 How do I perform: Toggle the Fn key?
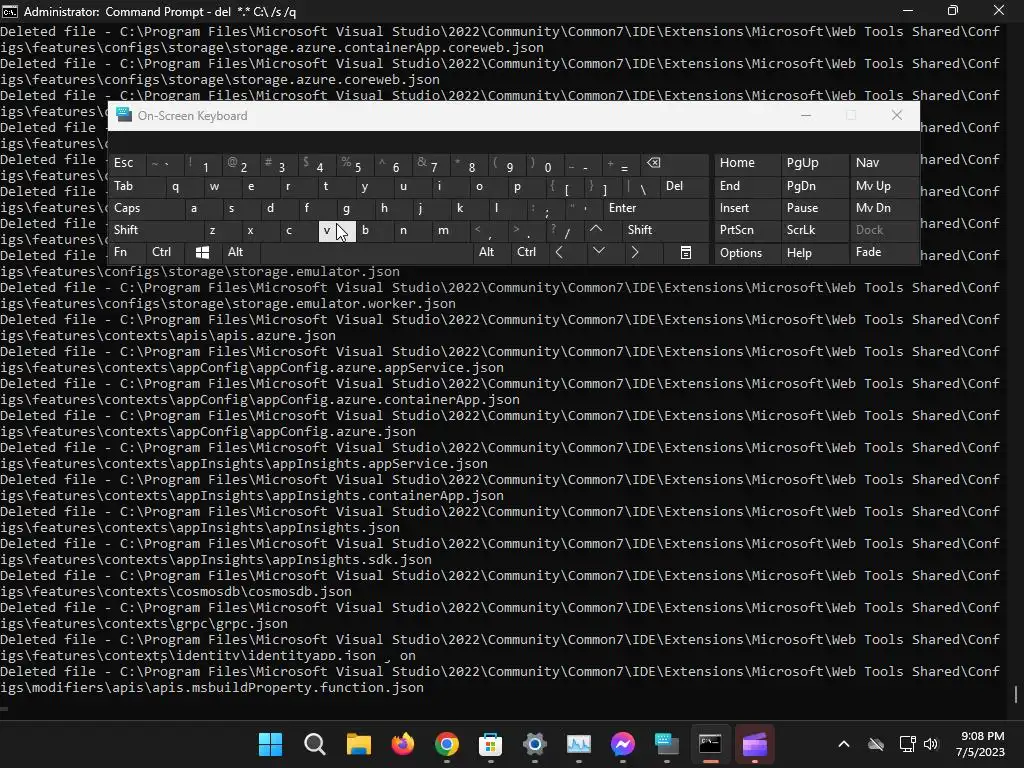pyautogui.click(x=127, y=252)
